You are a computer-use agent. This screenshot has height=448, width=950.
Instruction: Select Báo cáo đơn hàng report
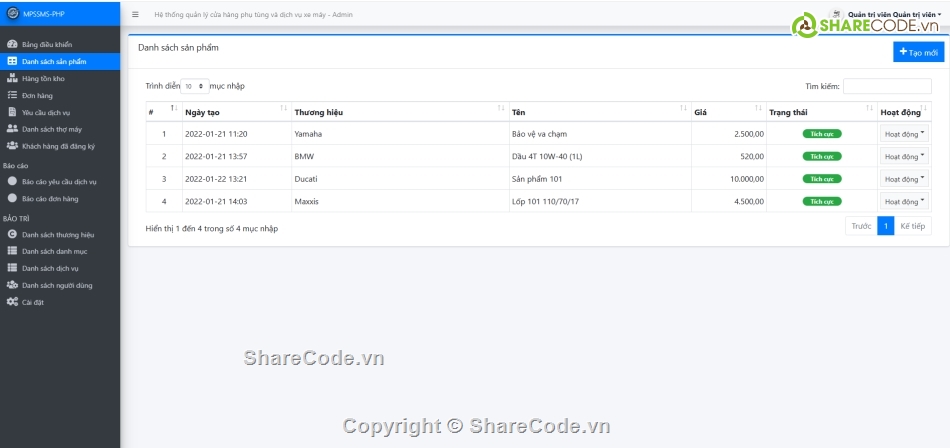[50, 199]
